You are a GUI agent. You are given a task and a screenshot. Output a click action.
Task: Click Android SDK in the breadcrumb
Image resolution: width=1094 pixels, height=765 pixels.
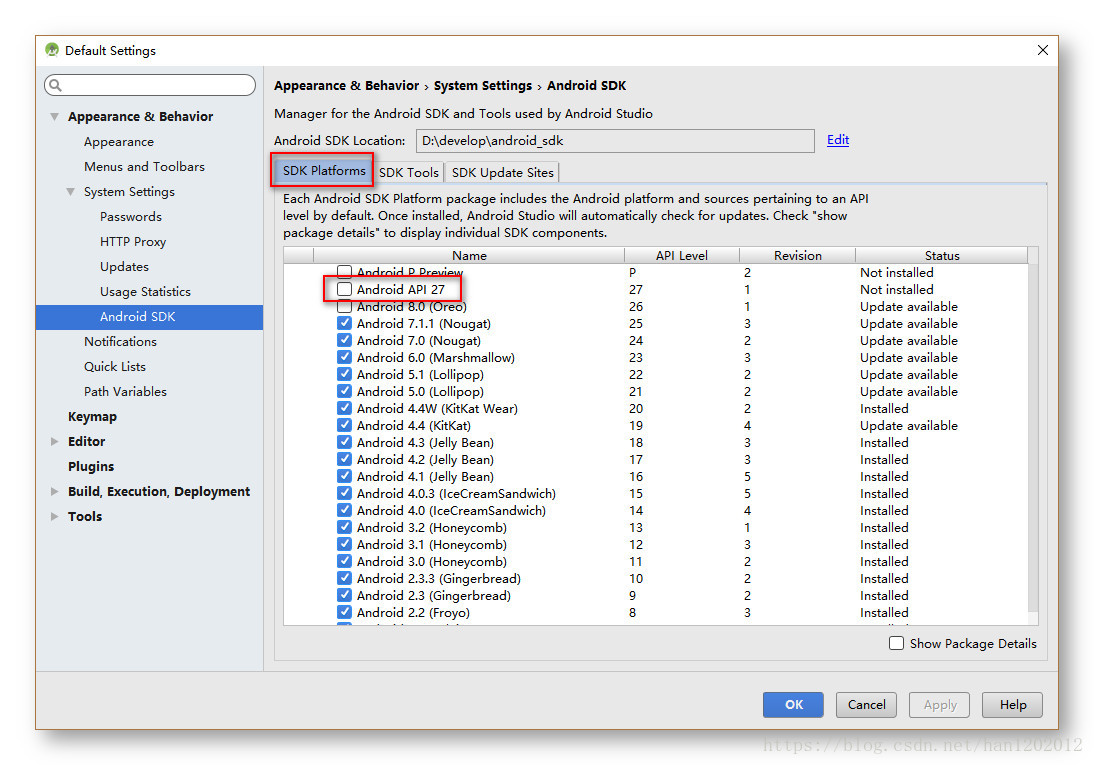pos(586,86)
